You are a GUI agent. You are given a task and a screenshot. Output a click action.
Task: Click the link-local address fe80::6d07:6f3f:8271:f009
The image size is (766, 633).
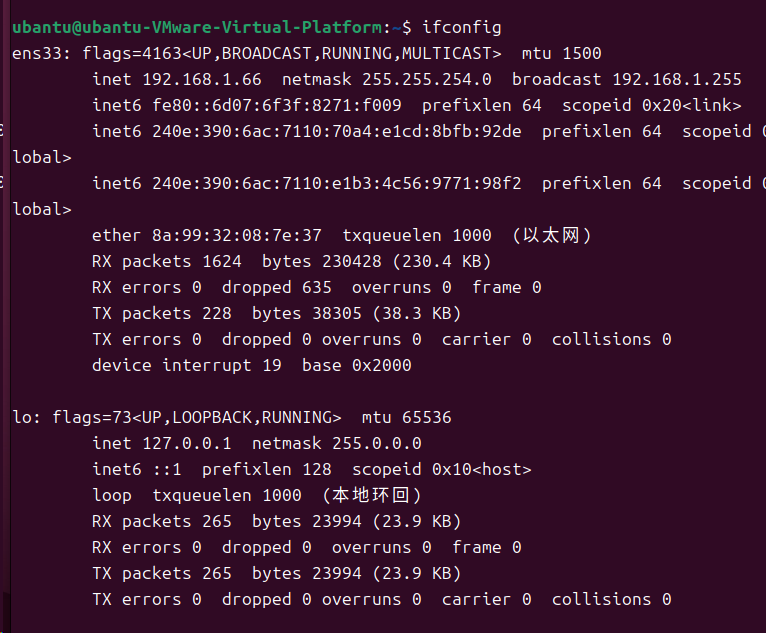(277, 105)
